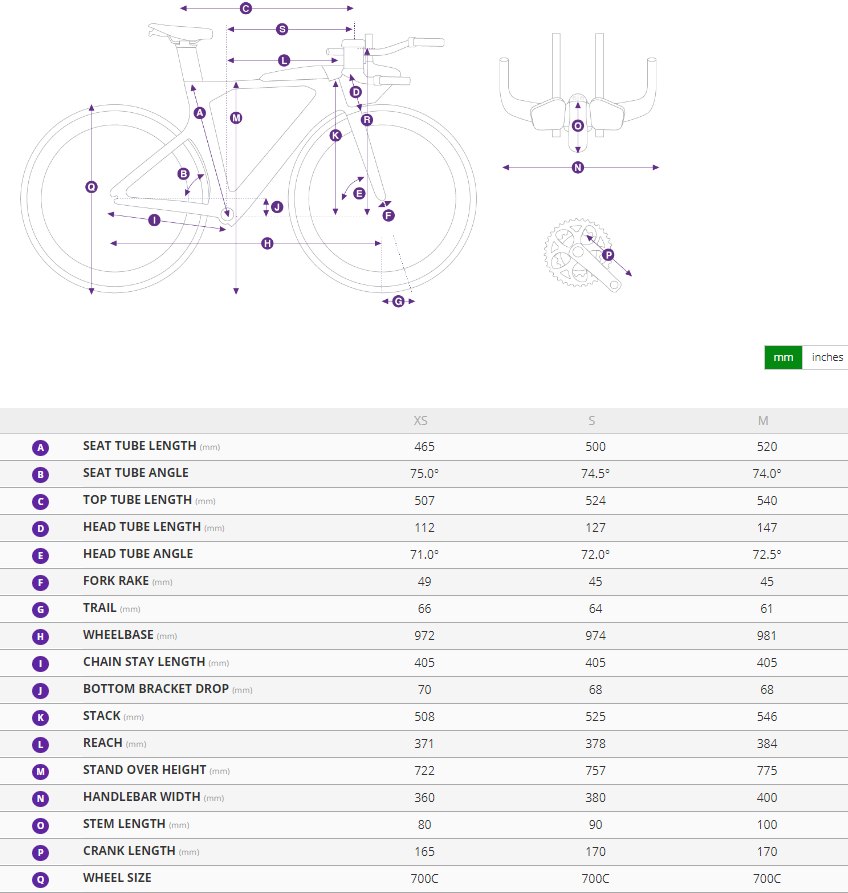Click the L badge beside Reach row
This screenshot has width=848, height=893.
point(40,744)
